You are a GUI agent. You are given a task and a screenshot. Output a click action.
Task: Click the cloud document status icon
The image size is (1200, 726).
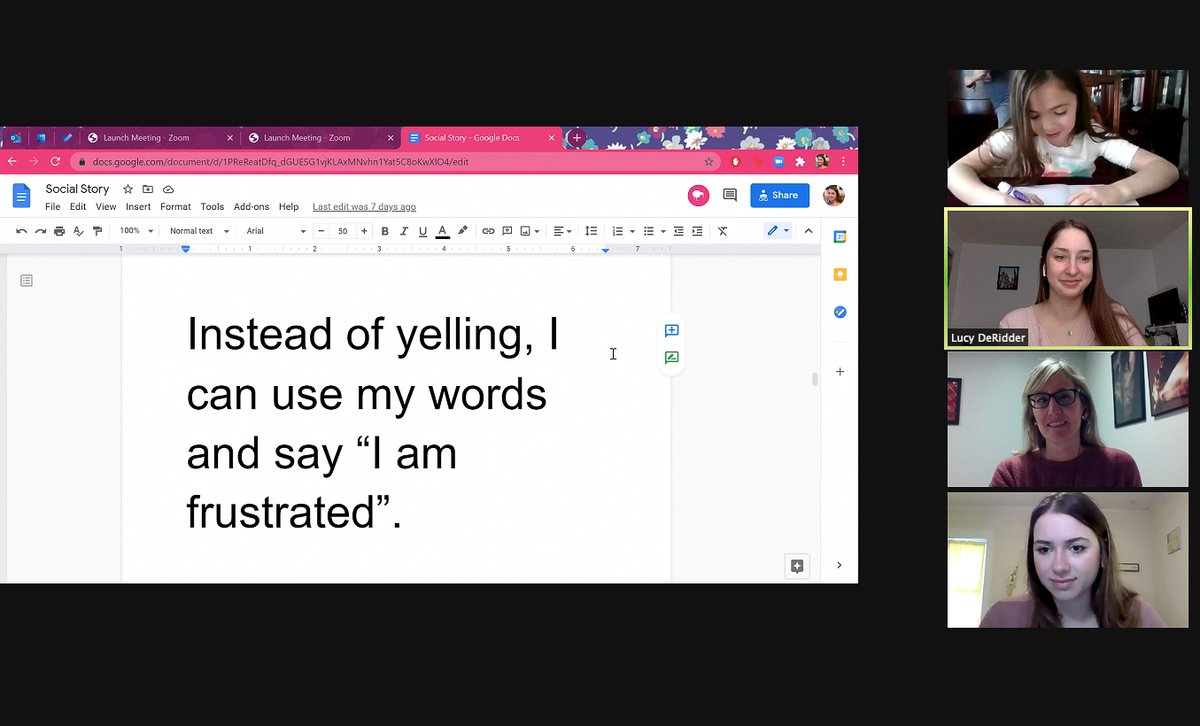point(168,189)
